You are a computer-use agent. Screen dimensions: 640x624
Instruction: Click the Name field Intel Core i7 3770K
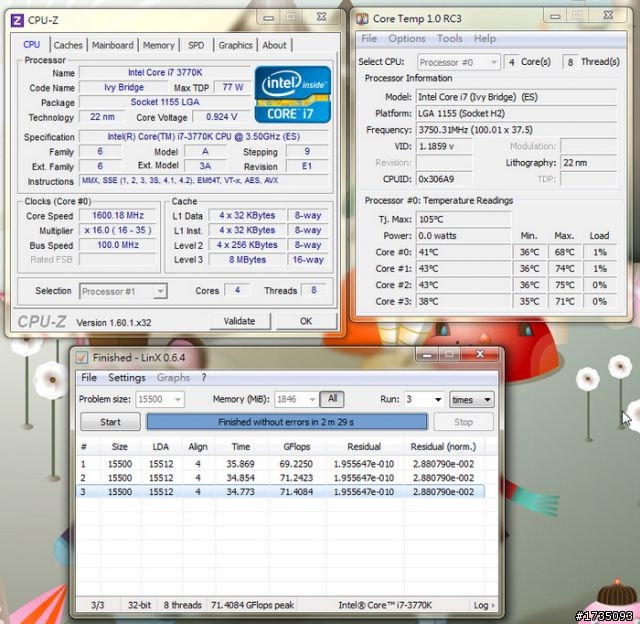pos(164,73)
